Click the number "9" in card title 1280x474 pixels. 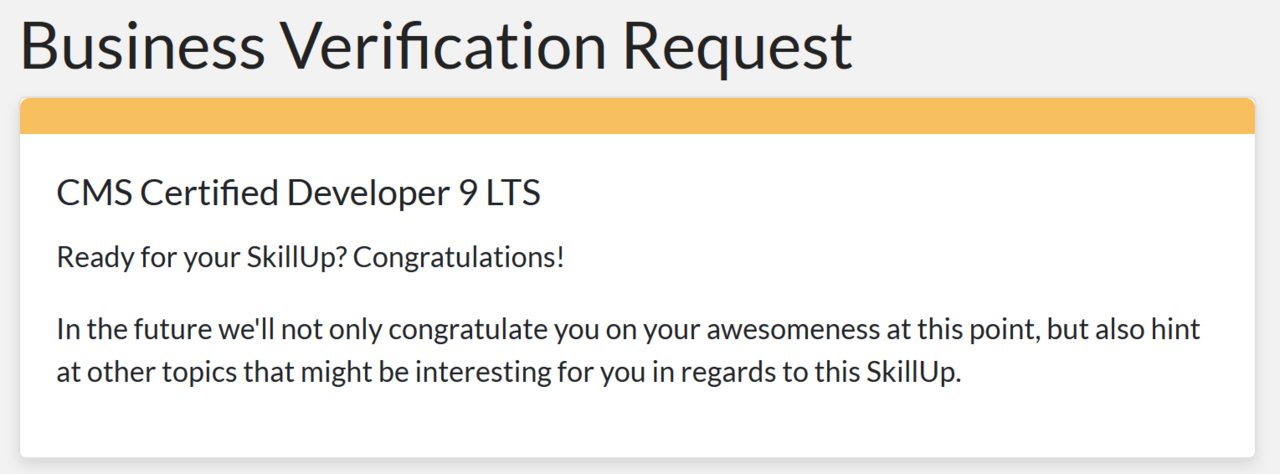click(x=468, y=194)
